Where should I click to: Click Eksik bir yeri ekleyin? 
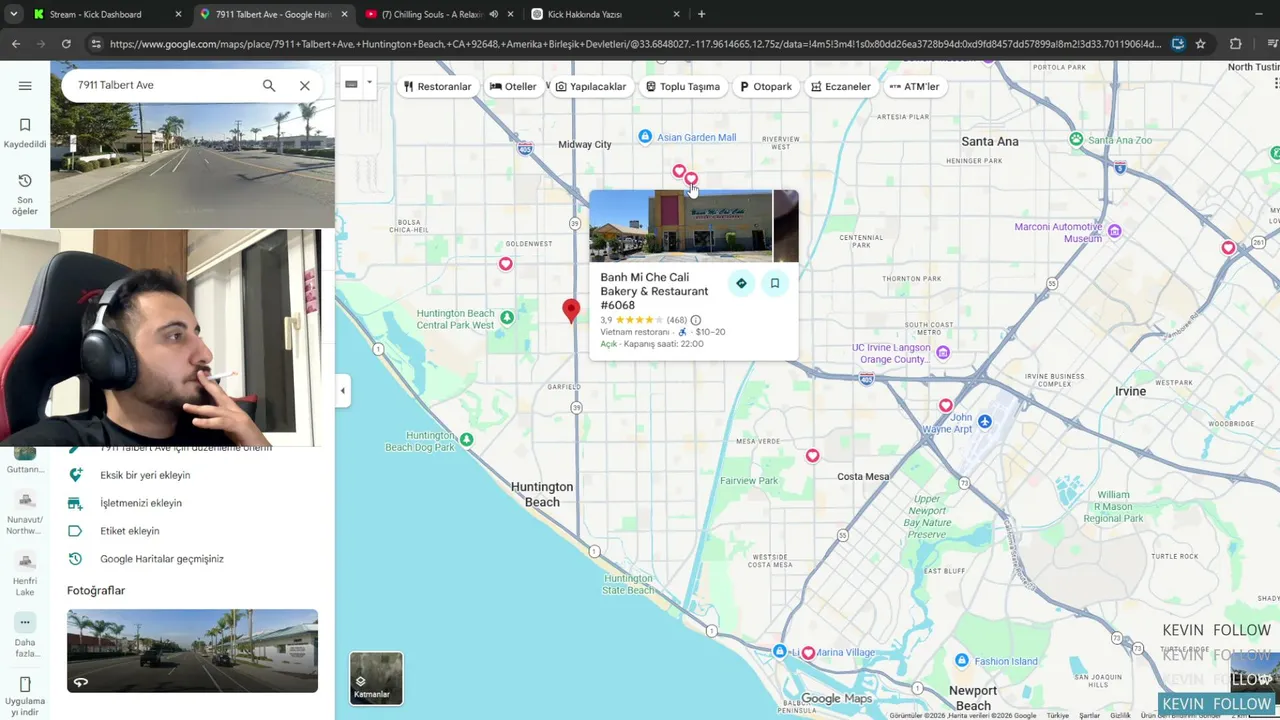tap(145, 475)
